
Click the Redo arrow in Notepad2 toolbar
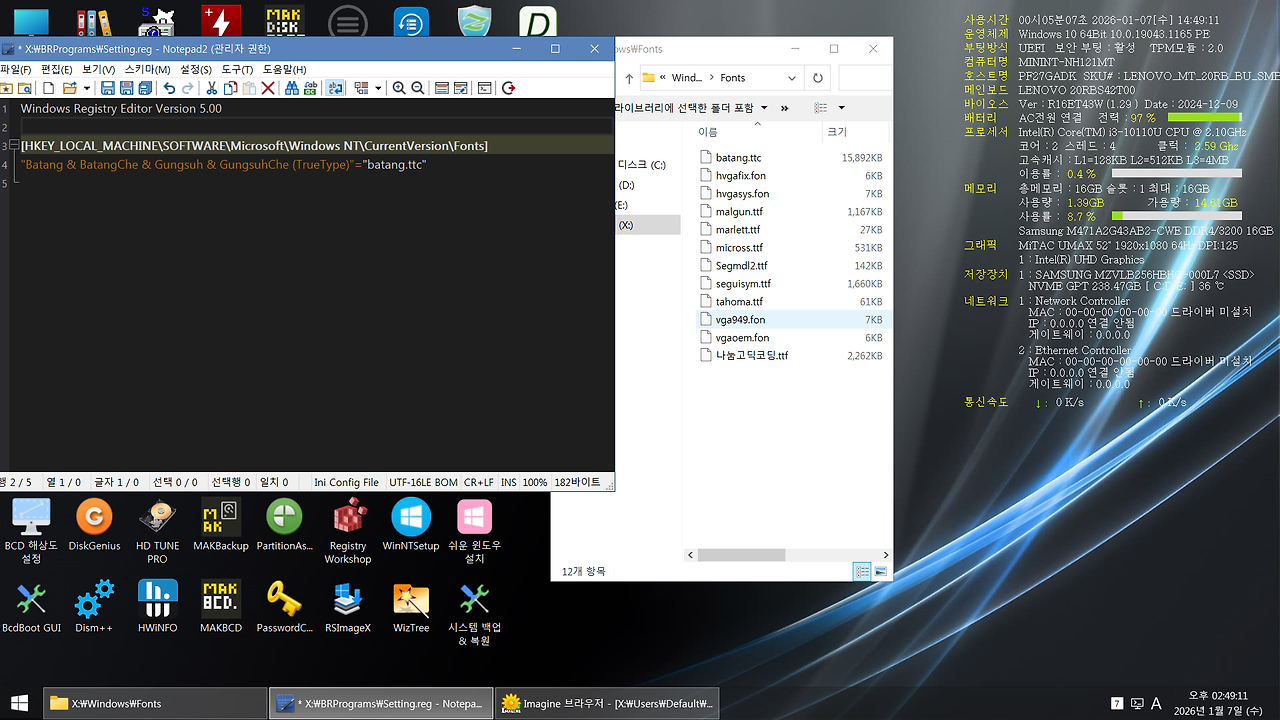[188, 88]
